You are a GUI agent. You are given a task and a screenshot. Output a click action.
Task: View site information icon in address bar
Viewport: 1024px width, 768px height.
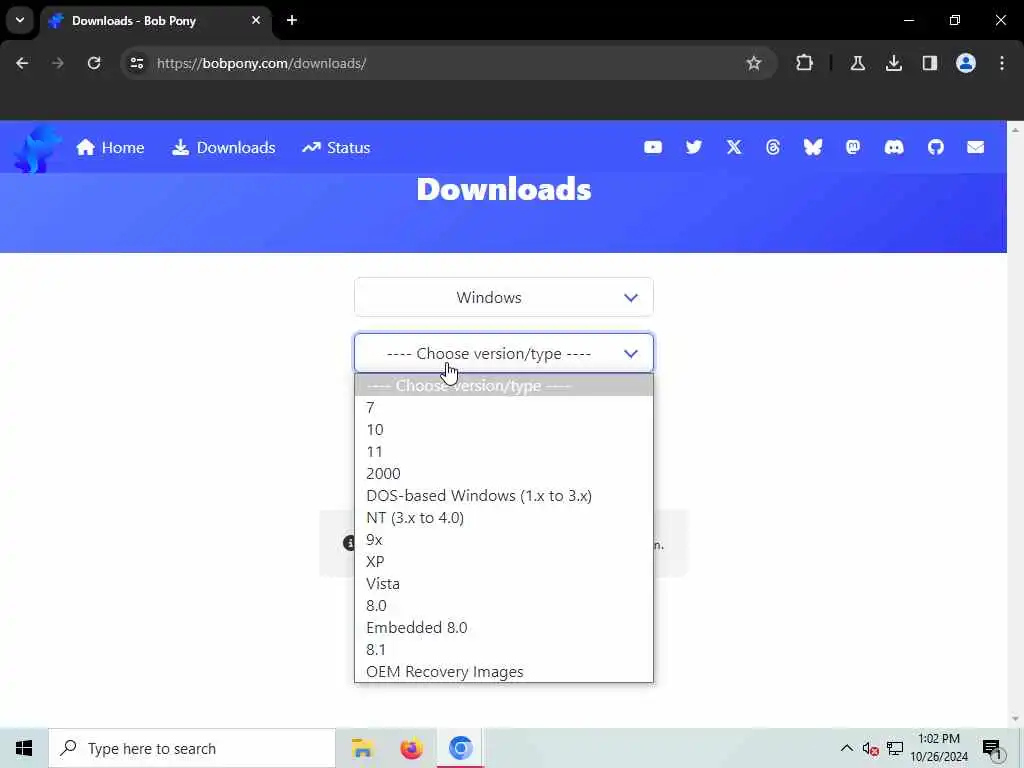click(137, 63)
